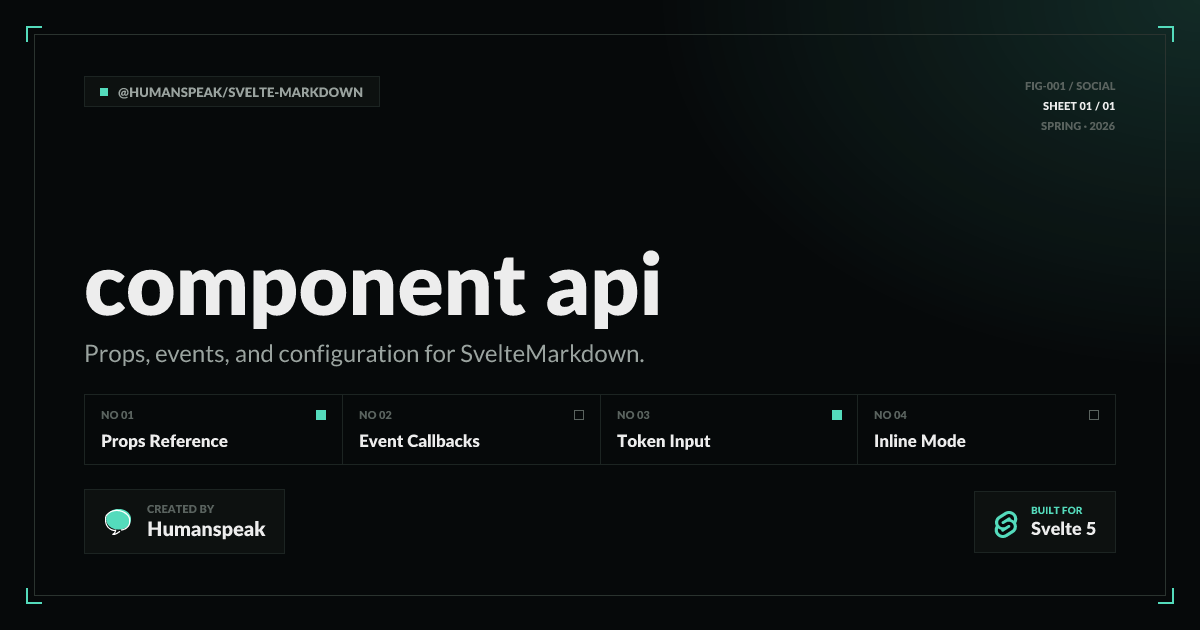
Task: Click the @HUMANSPEAK/SVELTE-MARKDOWN package badge
Action: (x=232, y=92)
